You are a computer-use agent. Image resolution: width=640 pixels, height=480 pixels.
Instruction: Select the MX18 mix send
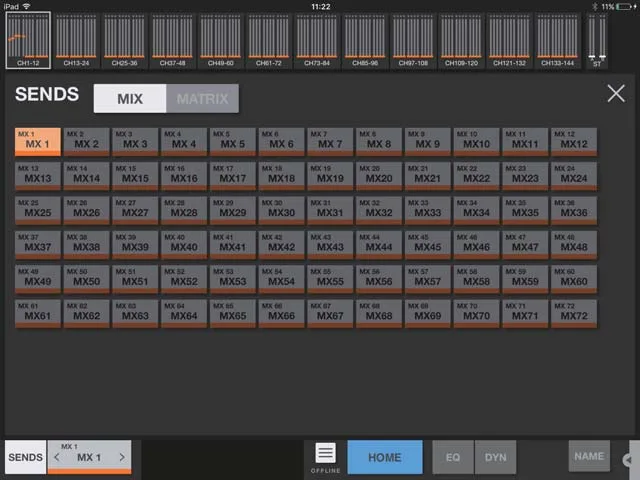281,176
